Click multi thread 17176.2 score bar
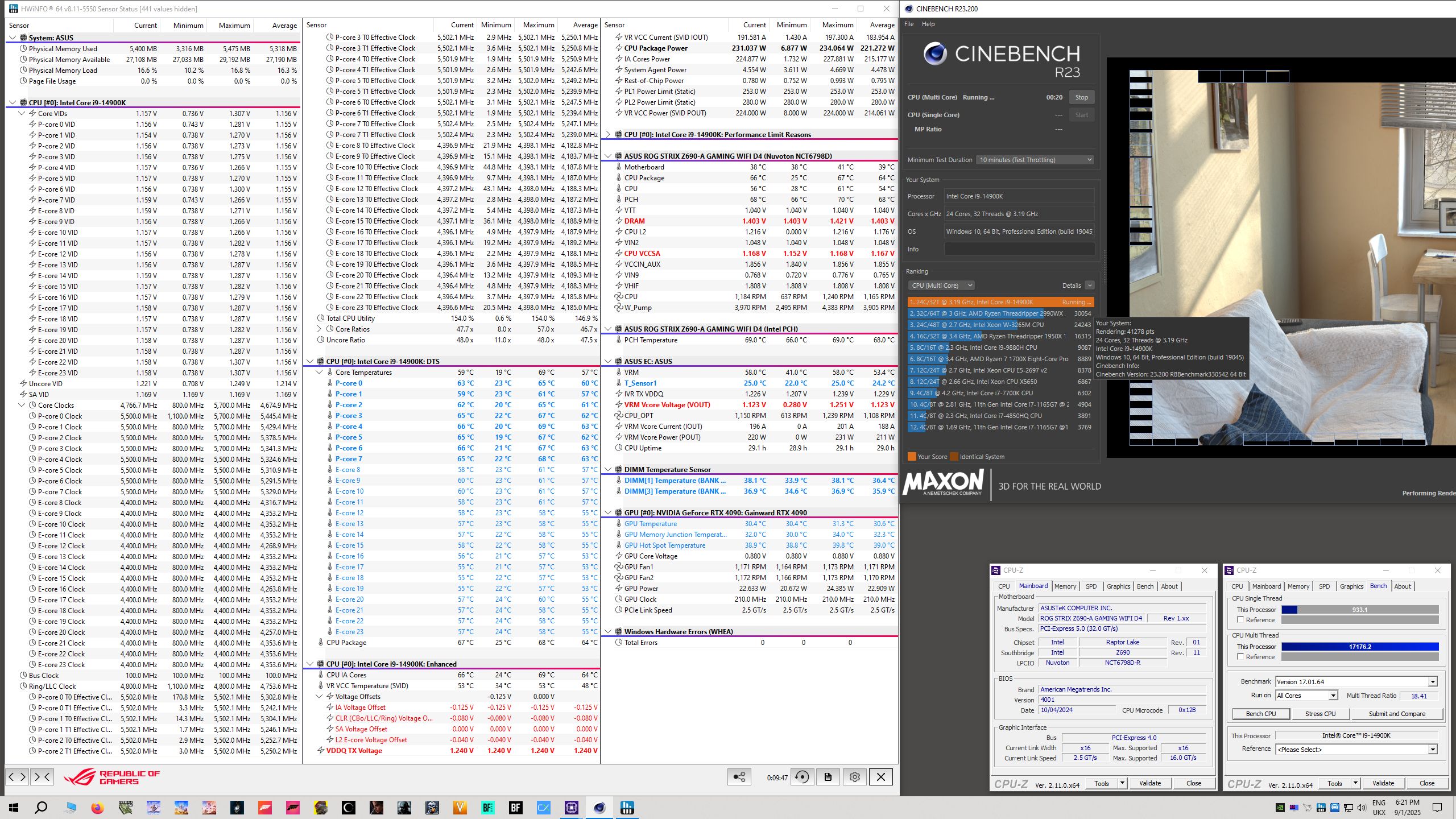The width and height of the screenshot is (1456, 819). [x=1360, y=647]
